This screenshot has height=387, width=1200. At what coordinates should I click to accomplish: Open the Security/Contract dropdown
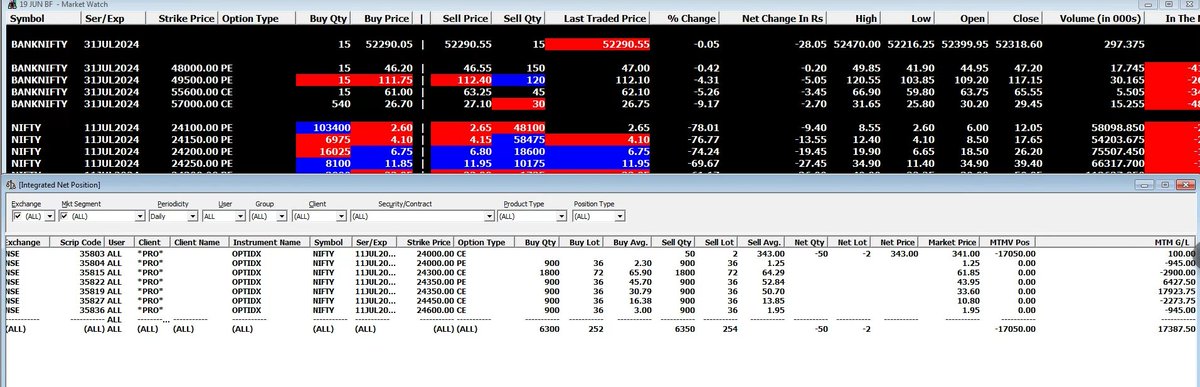tap(488, 216)
